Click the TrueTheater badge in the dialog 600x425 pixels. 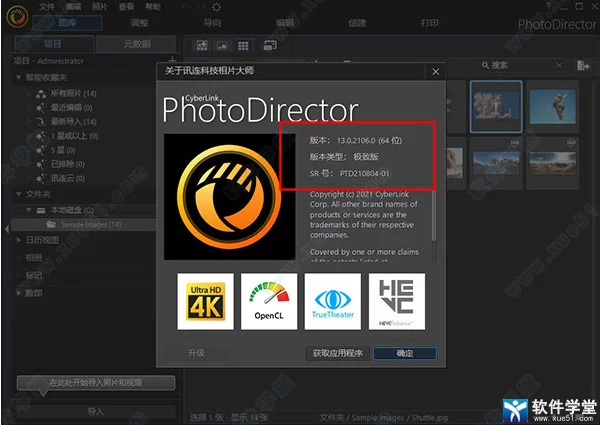point(333,301)
